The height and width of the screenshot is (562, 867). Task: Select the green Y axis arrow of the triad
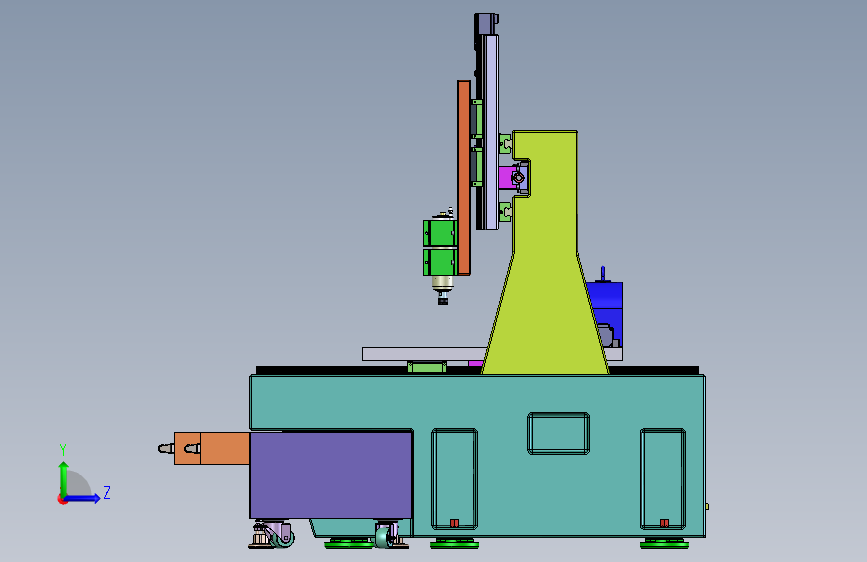(x=64, y=477)
